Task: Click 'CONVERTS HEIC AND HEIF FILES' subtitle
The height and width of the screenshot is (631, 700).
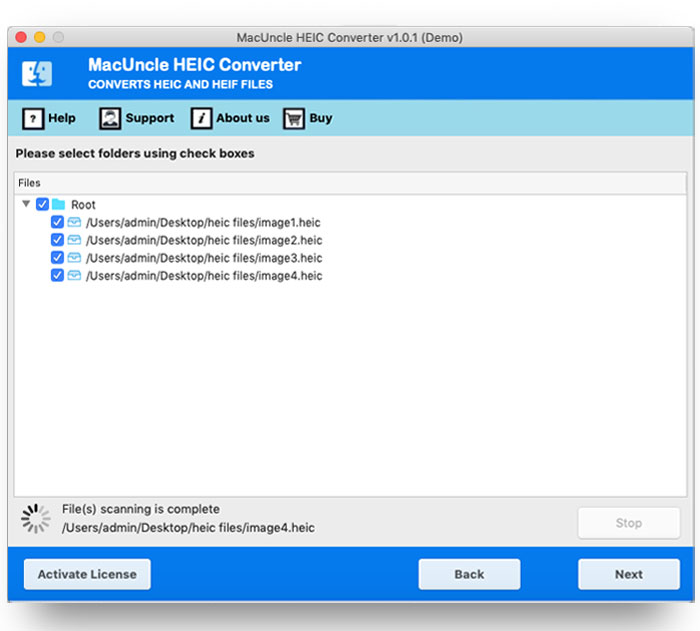Action: 180,84
